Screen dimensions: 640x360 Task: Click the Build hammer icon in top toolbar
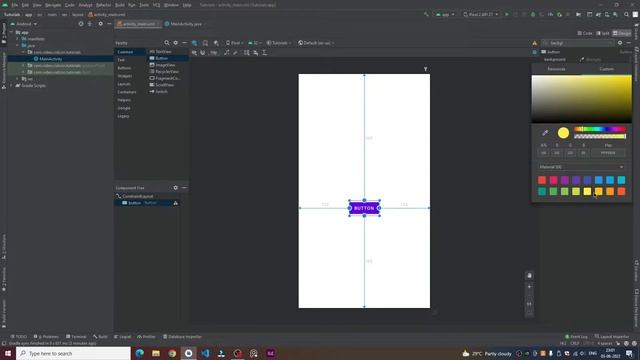coord(427,14)
